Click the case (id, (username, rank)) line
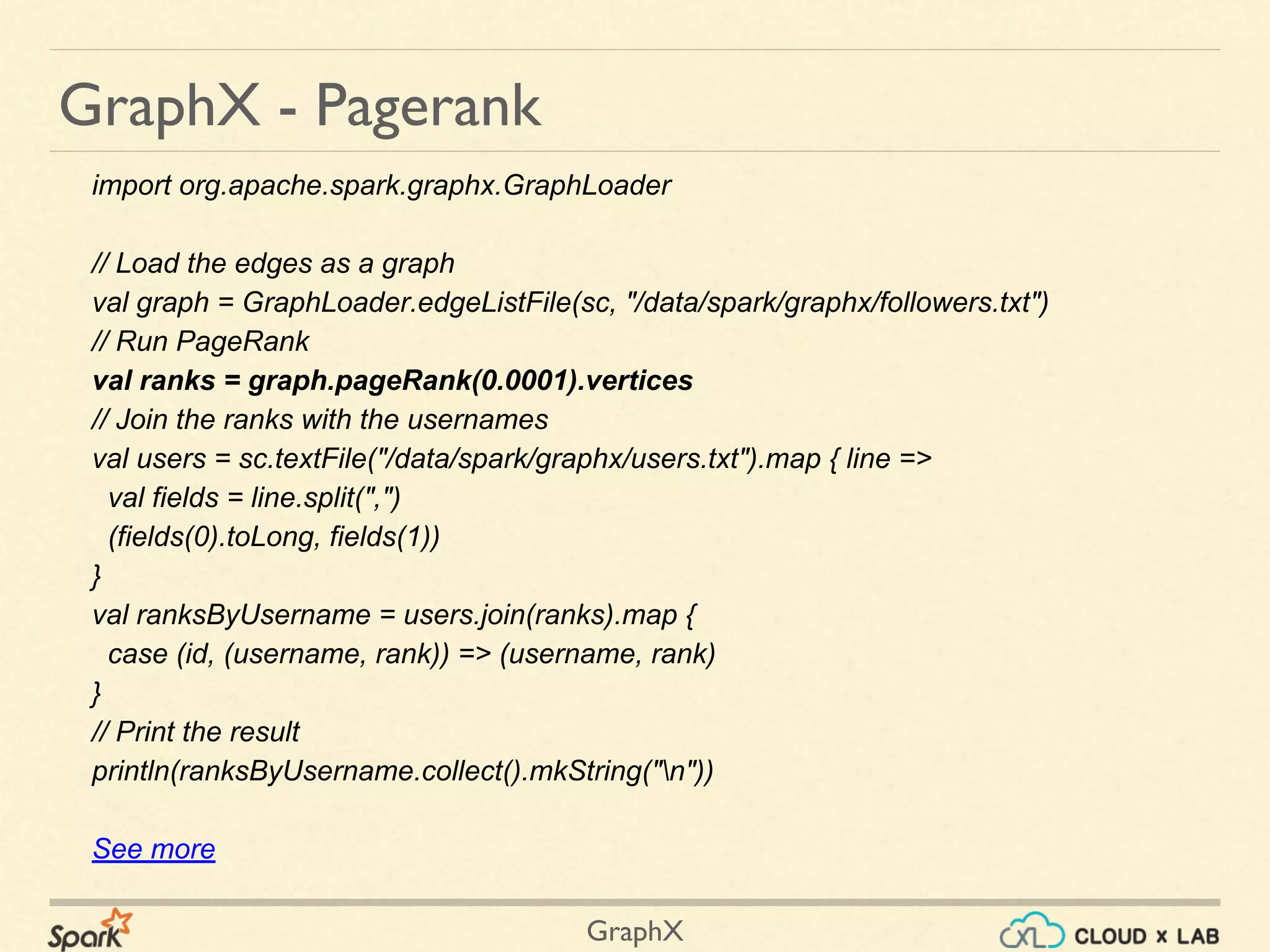The height and width of the screenshot is (952, 1270). coord(412,654)
